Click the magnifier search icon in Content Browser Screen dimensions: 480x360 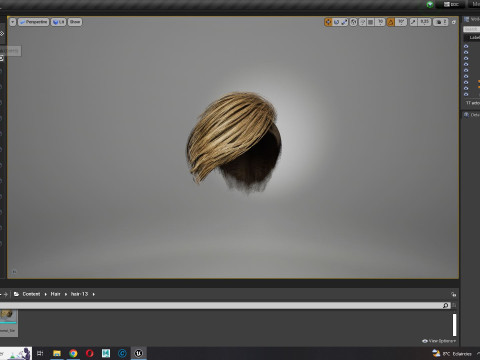pos(446,305)
